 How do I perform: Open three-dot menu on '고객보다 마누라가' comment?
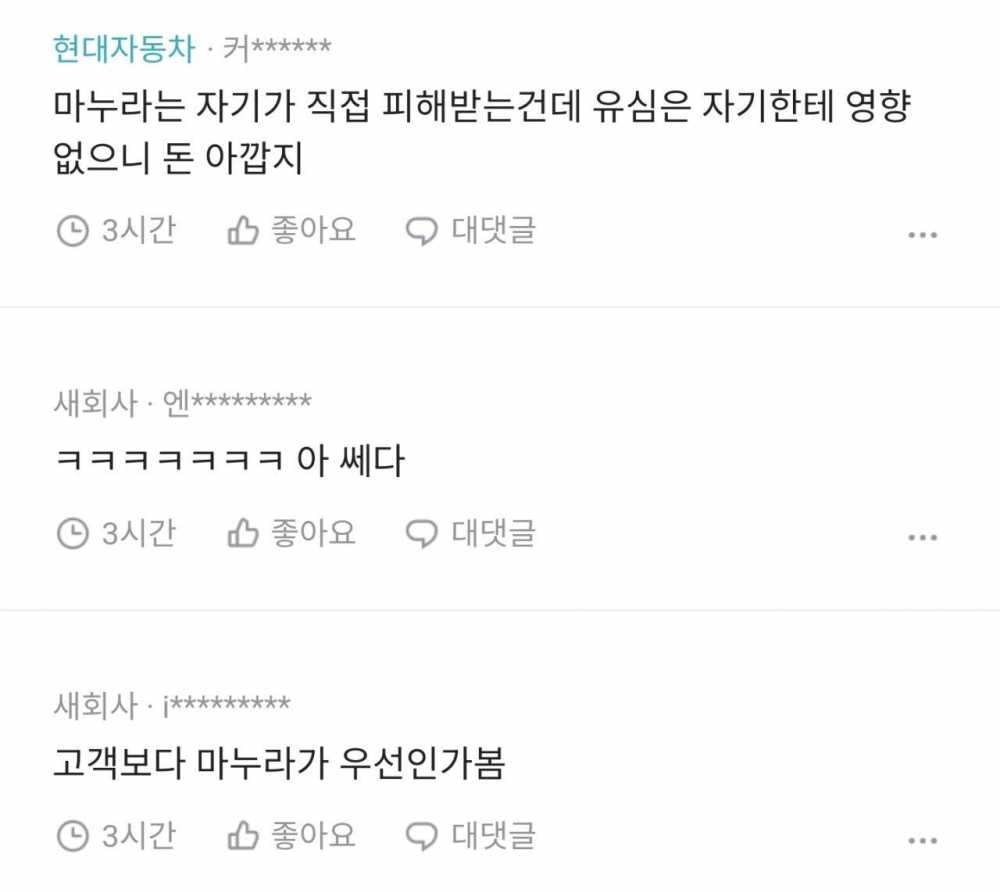(x=923, y=841)
